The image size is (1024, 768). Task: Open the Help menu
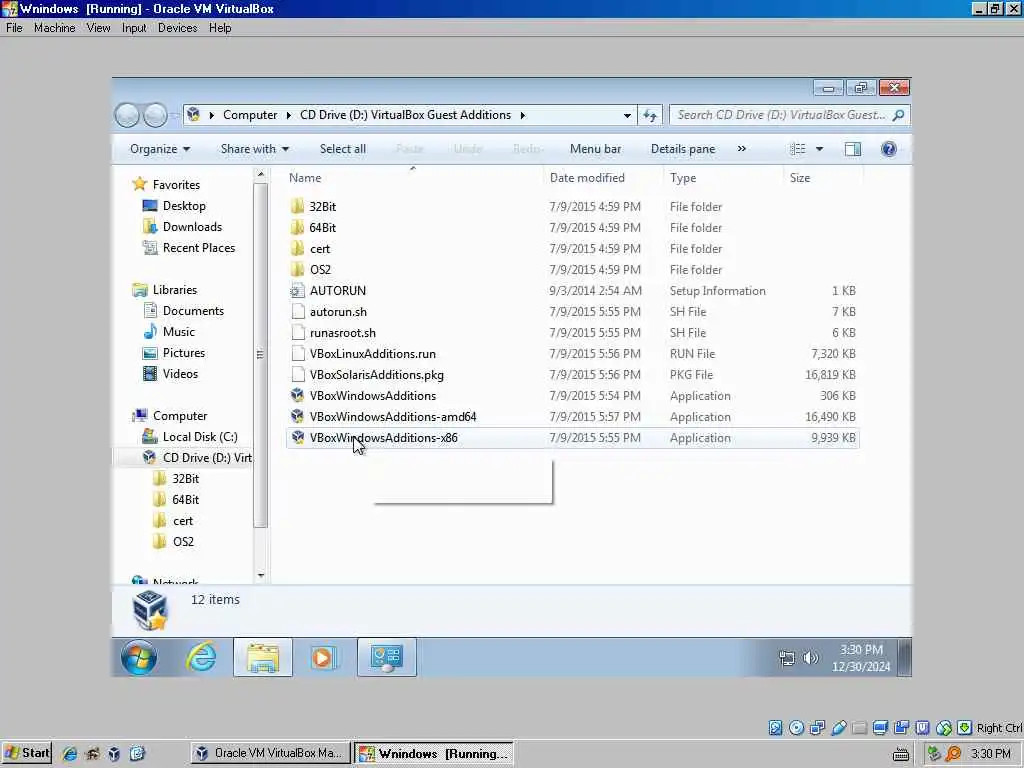point(220,28)
